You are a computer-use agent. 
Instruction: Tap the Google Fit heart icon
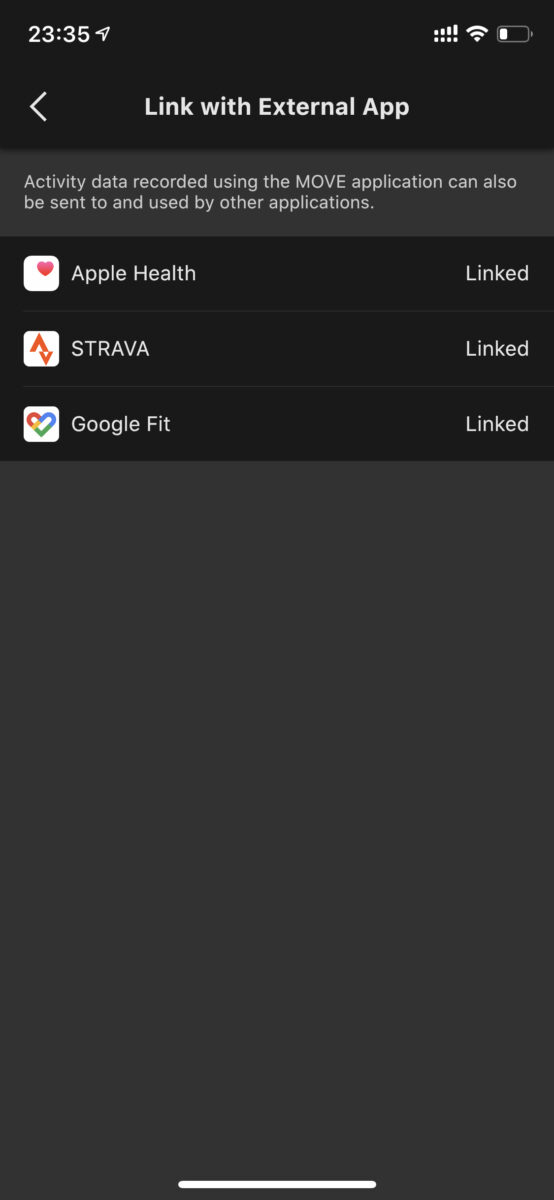tap(41, 424)
